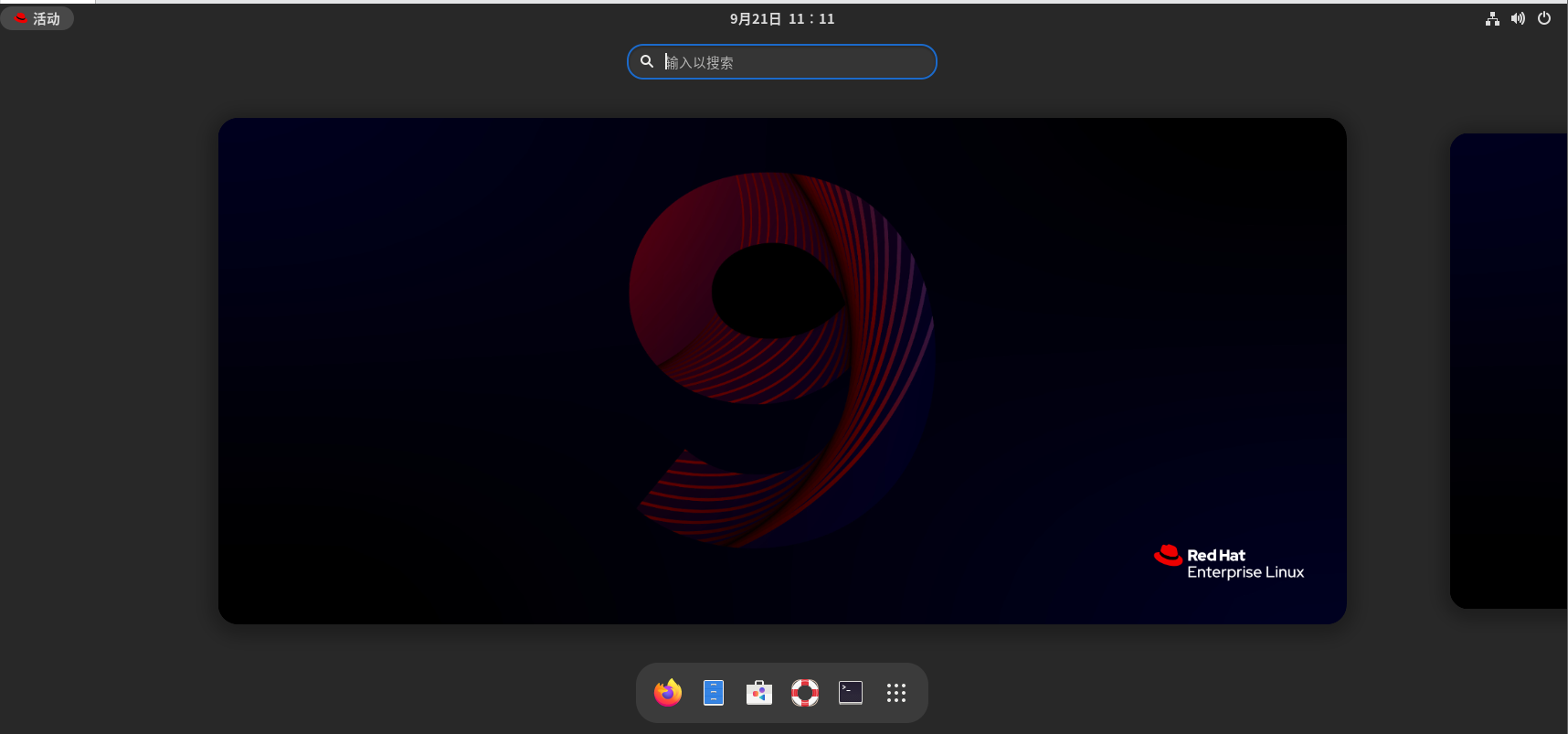Image resolution: width=1568 pixels, height=734 pixels.
Task: Click the network status icon
Action: (1492, 18)
